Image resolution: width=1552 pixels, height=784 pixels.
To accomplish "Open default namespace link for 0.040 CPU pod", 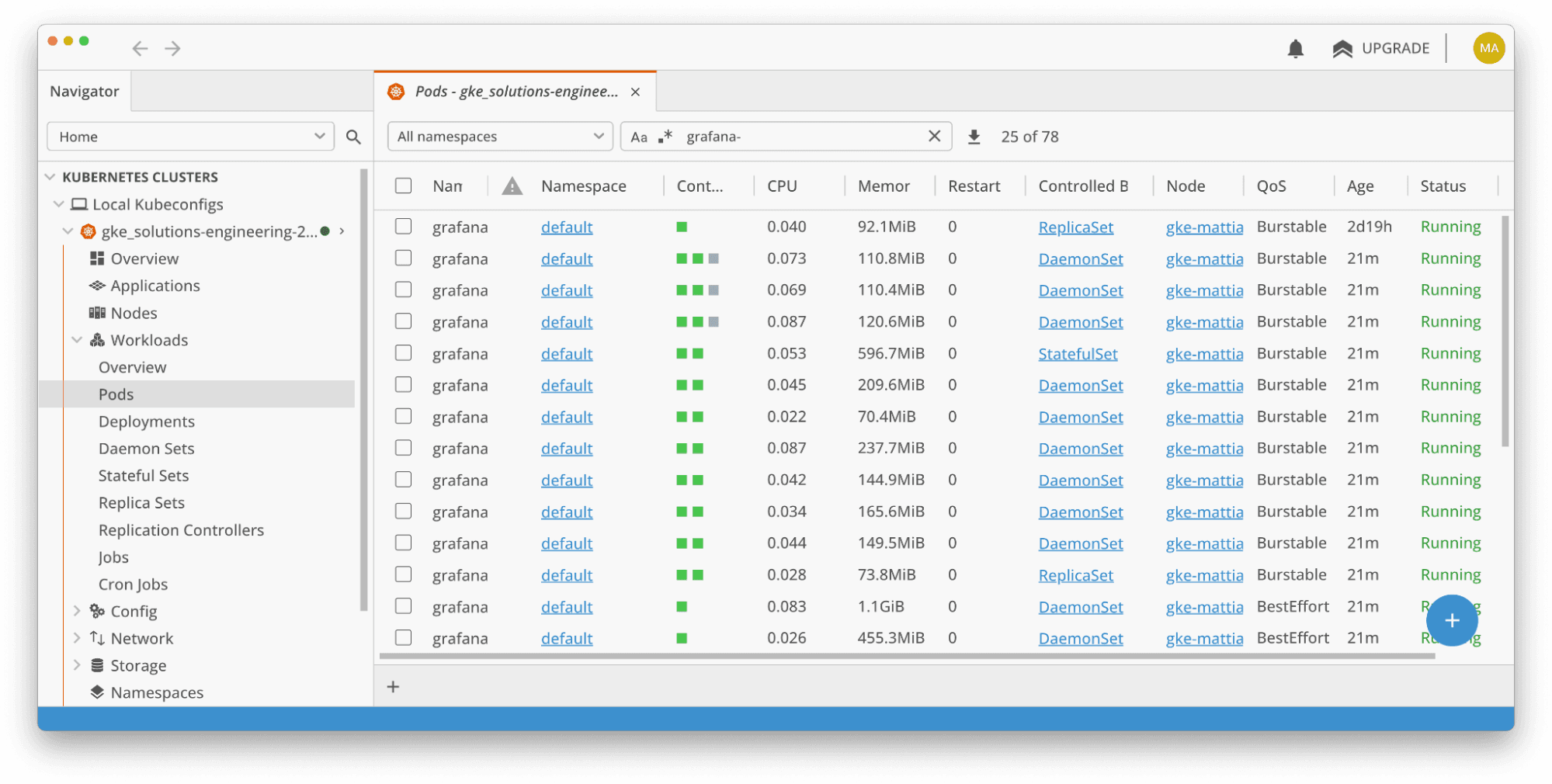I will coord(567,227).
